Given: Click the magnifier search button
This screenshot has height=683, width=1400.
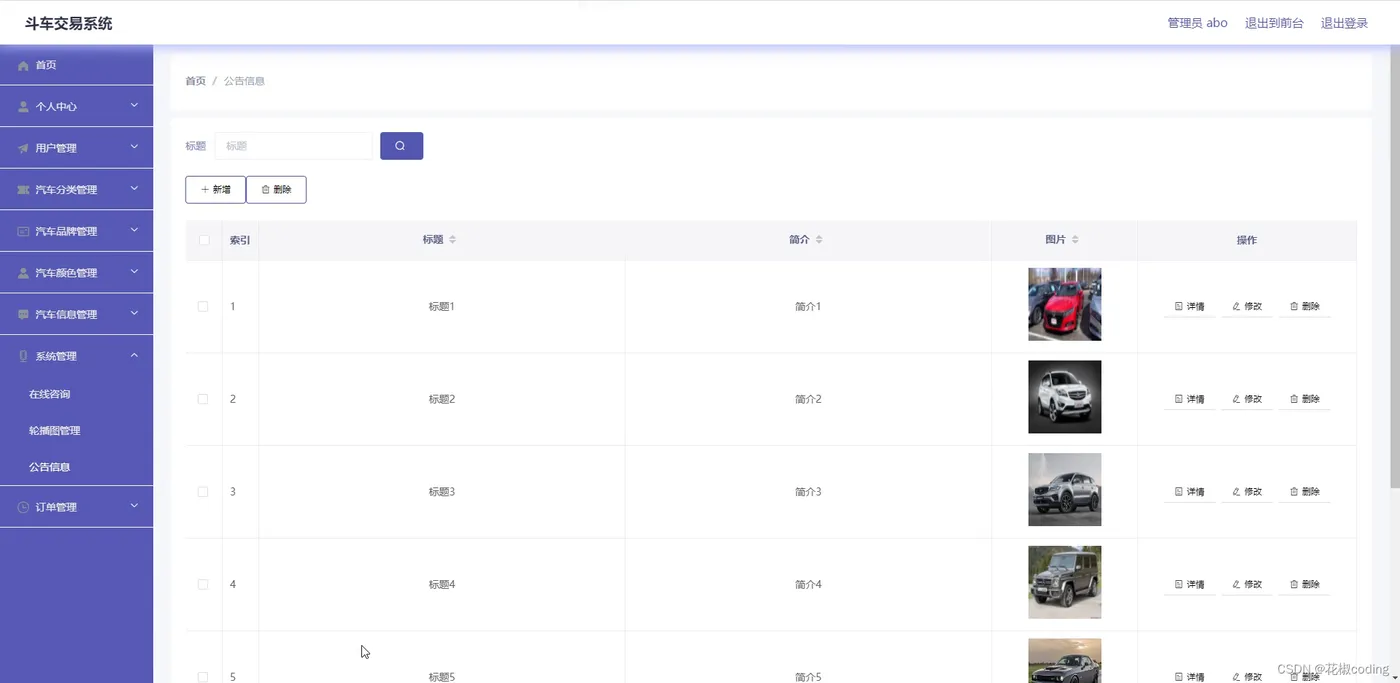Looking at the screenshot, I should pos(401,146).
